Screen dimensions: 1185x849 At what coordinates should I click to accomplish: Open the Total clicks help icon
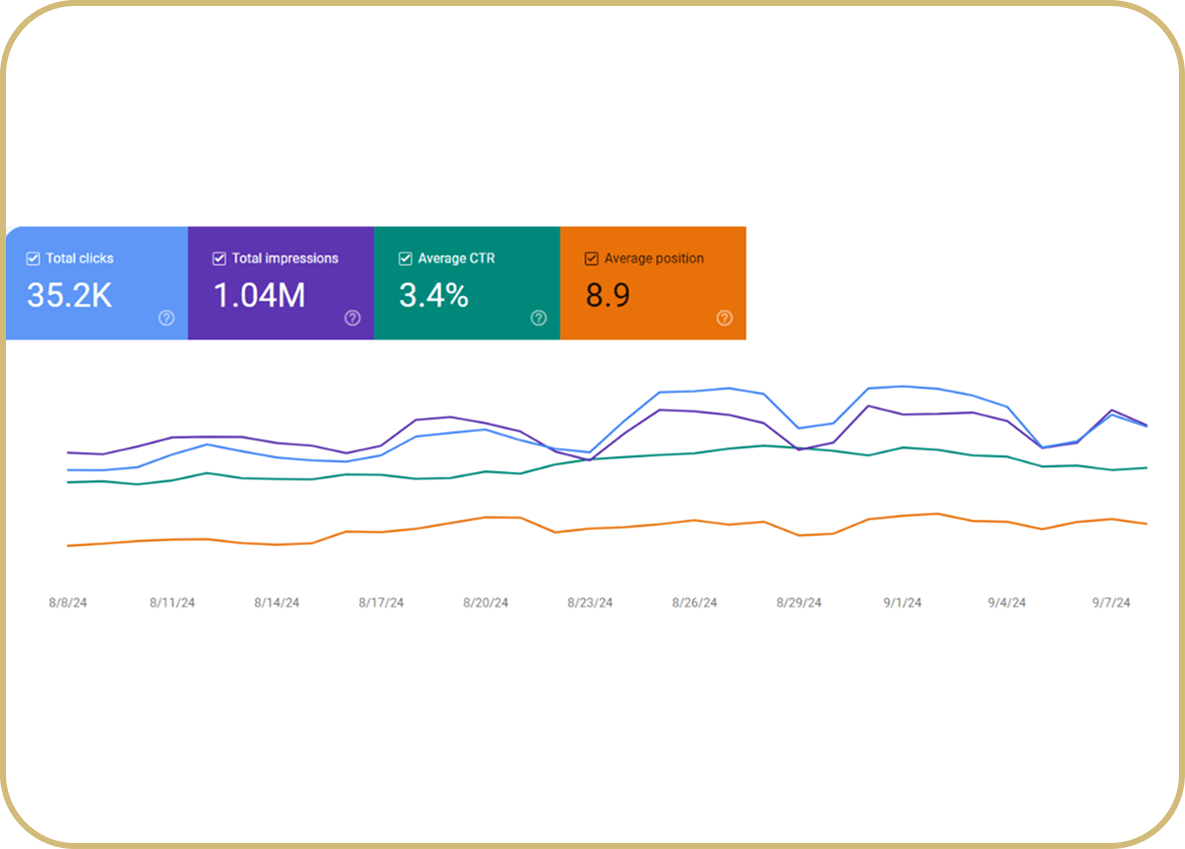pos(166,318)
